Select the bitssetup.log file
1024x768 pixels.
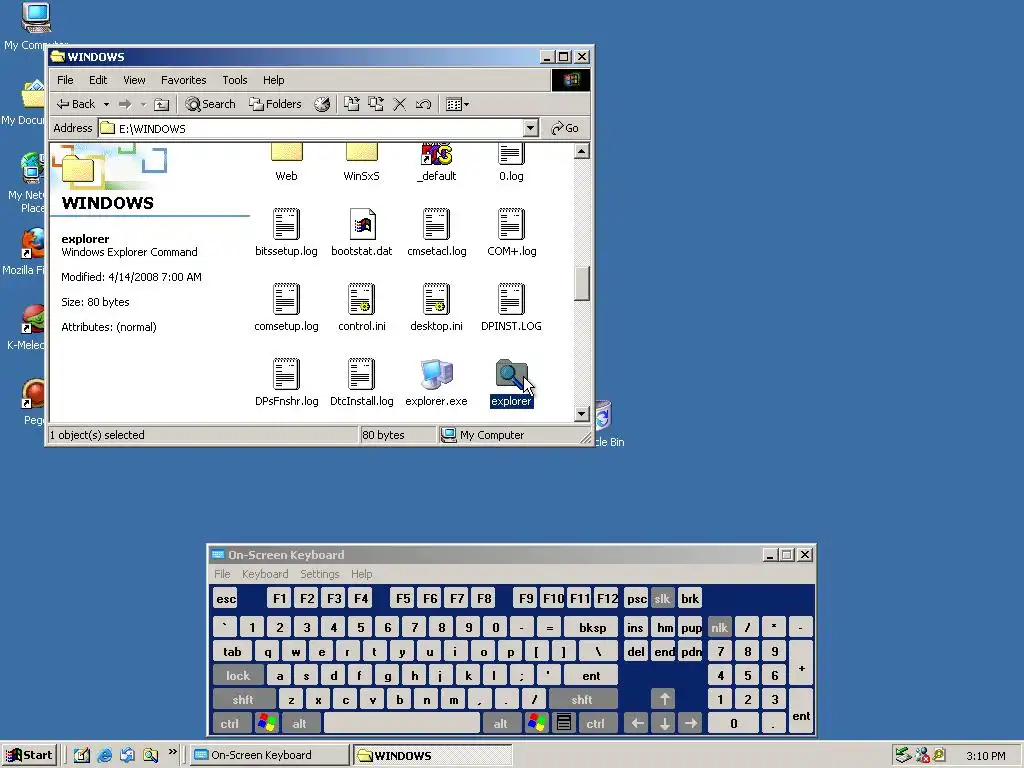pyautogui.click(x=286, y=232)
